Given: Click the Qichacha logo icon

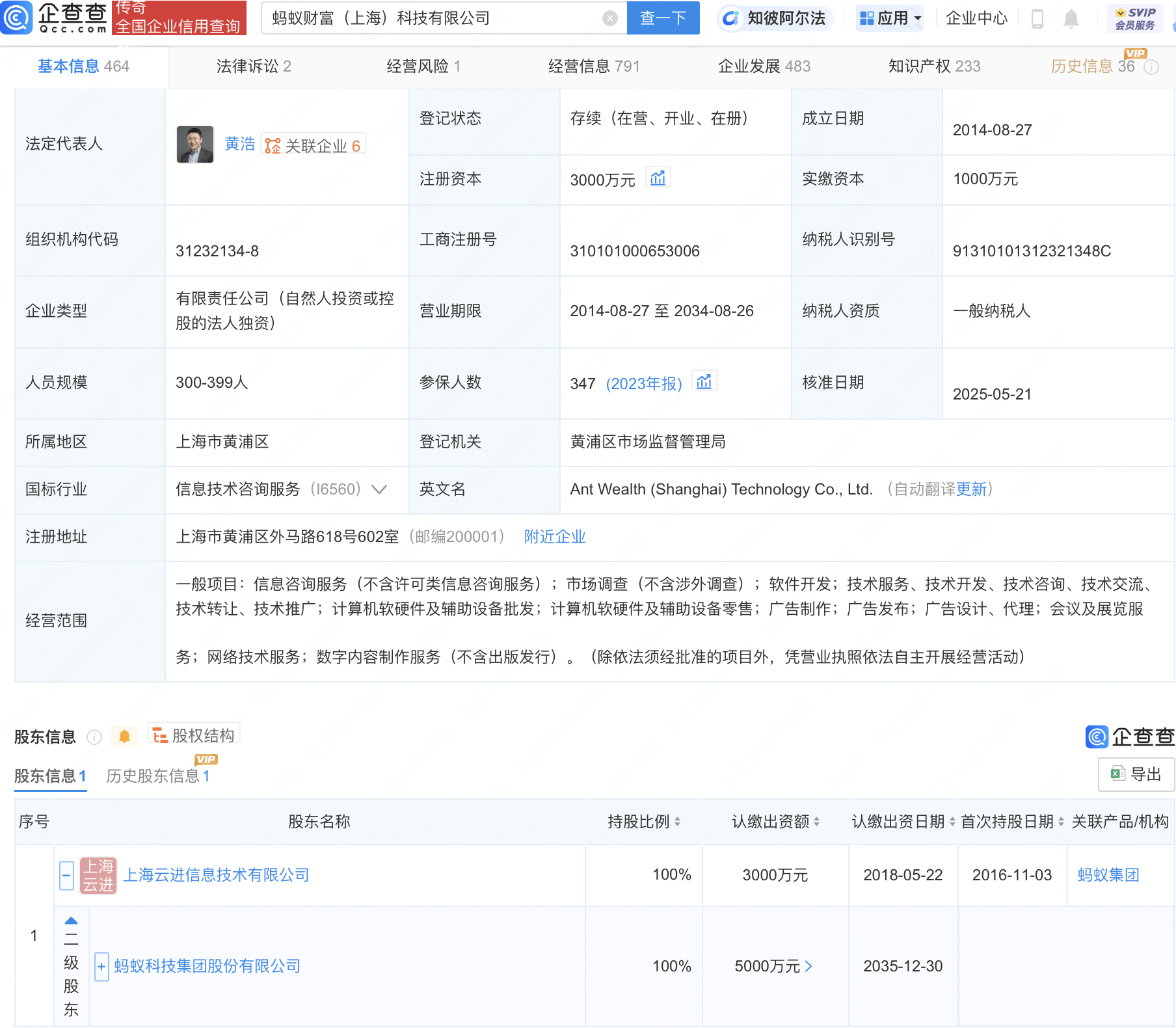Looking at the screenshot, I should click(16, 18).
